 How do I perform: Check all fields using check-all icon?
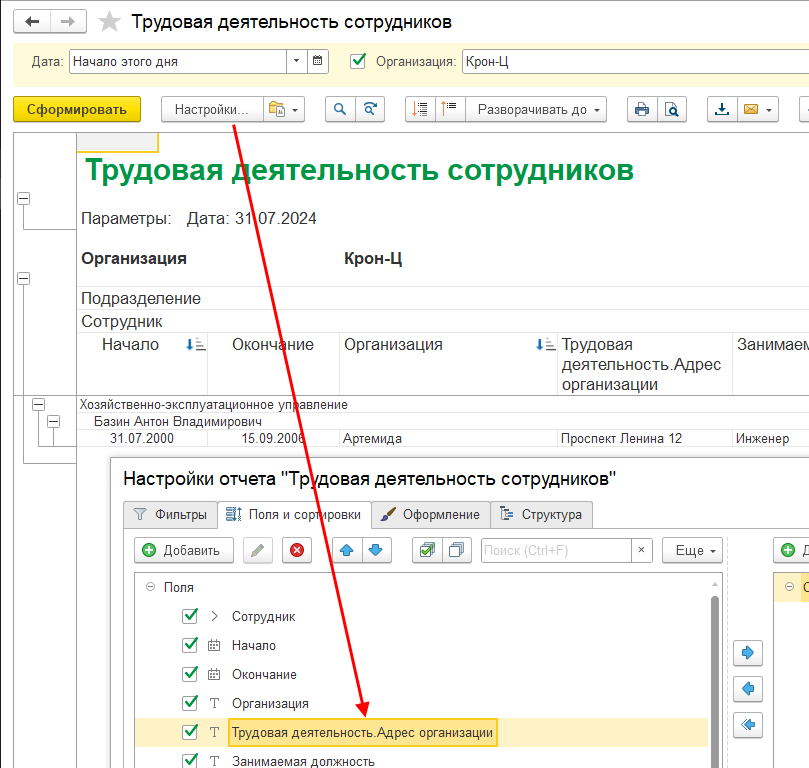tap(428, 550)
